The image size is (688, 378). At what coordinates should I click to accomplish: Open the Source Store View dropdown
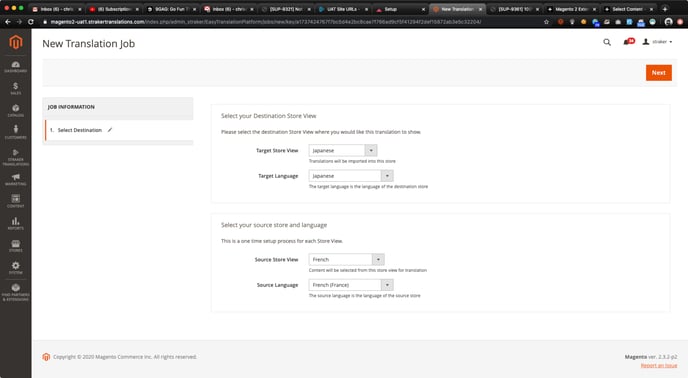[x=347, y=259]
